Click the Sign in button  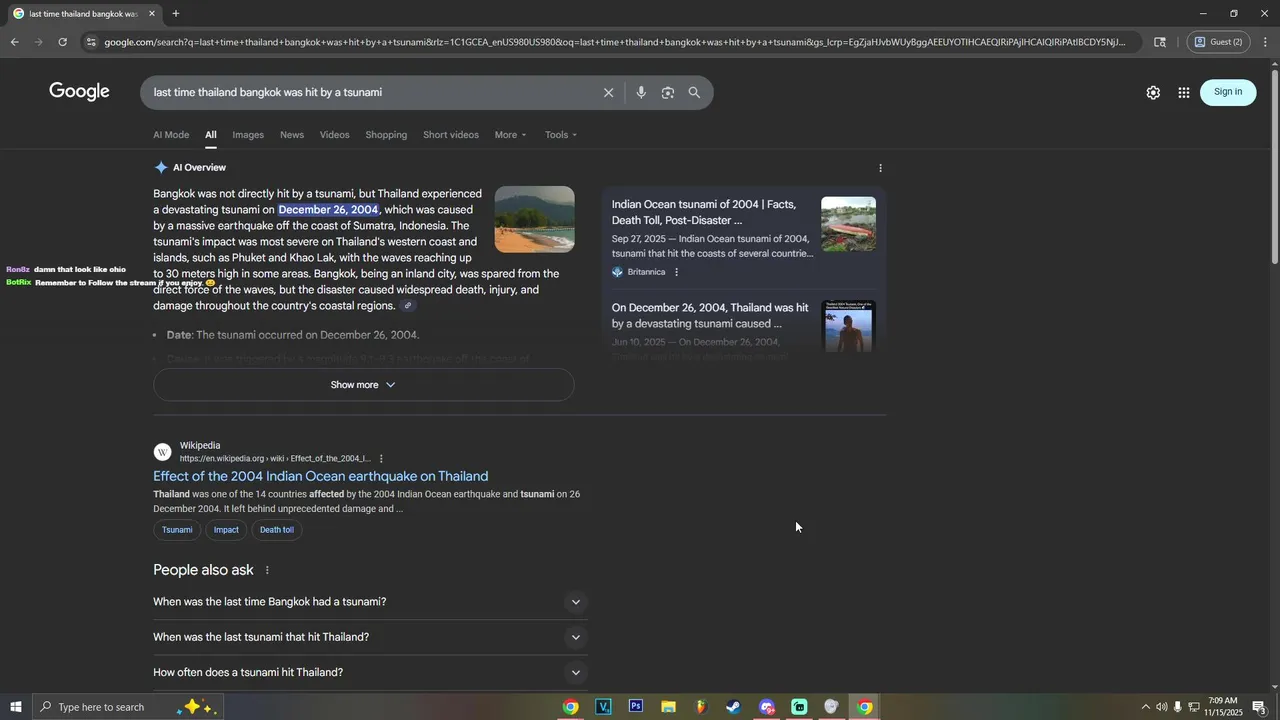(x=1228, y=92)
